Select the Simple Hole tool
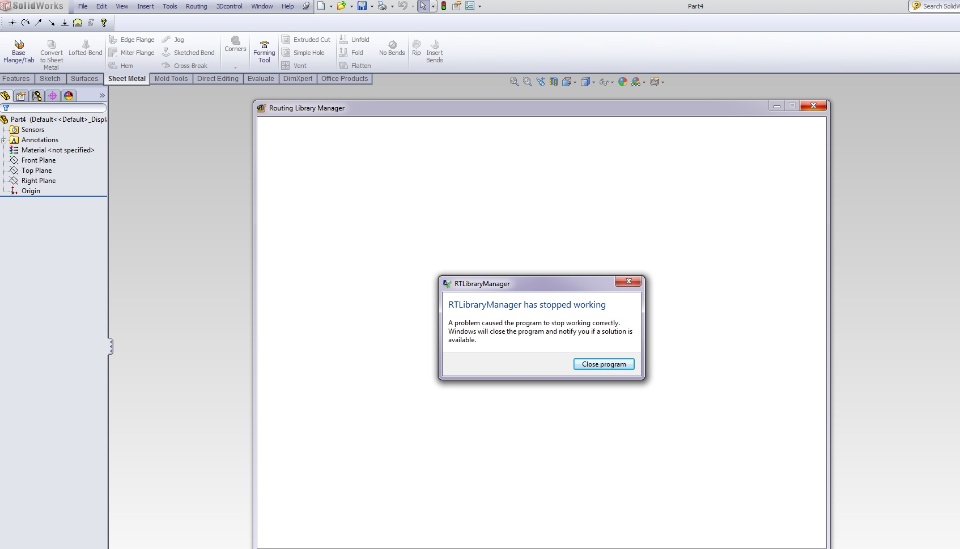 pyautogui.click(x=303, y=53)
